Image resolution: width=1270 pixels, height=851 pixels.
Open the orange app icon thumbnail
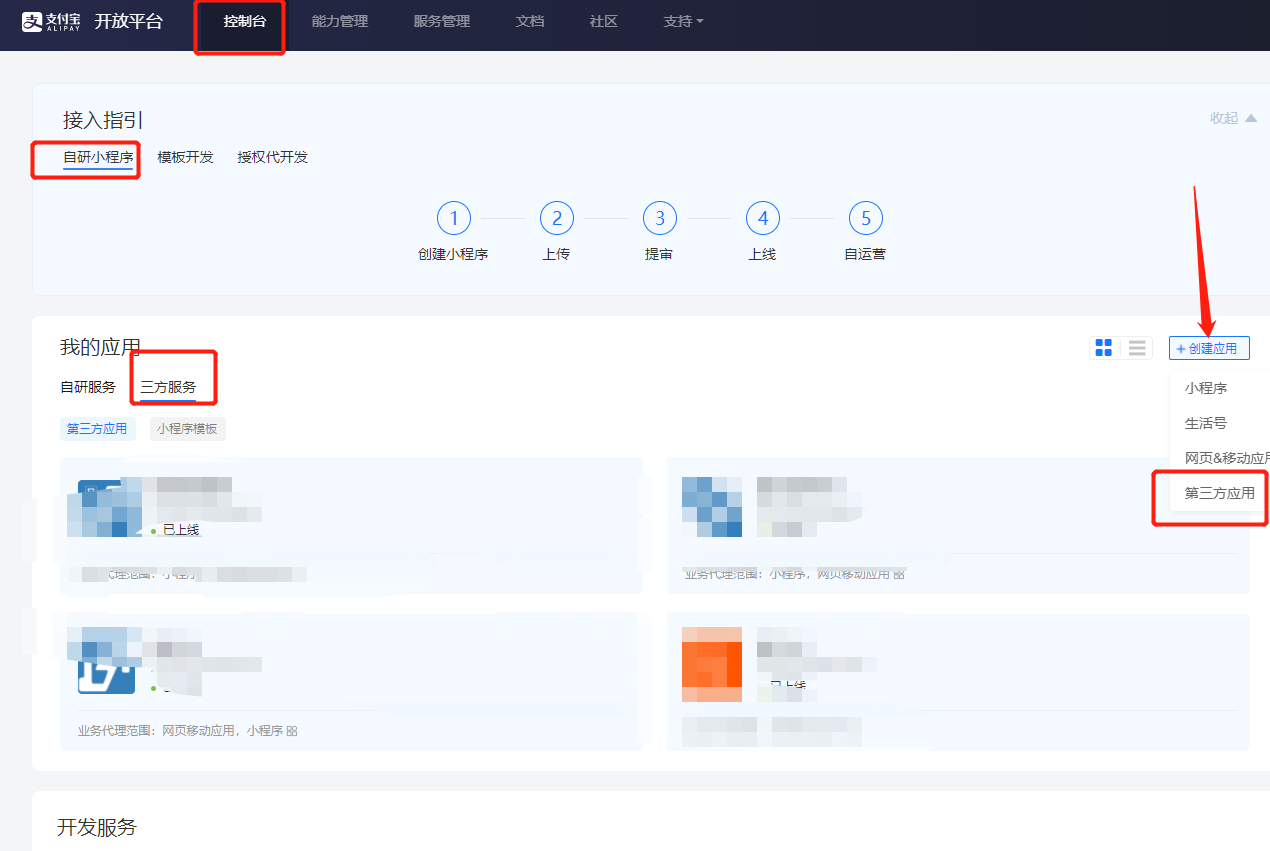point(712,665)
